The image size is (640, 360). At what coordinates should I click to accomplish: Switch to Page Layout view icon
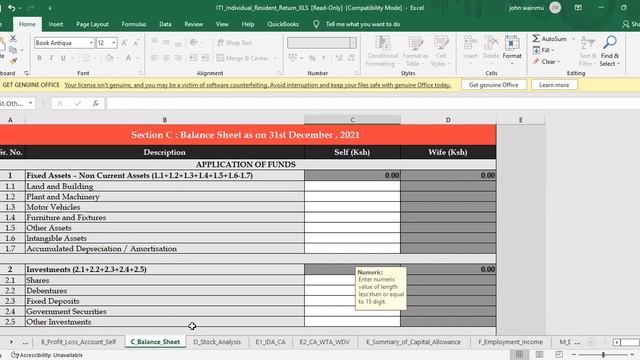pyautogui.click(x=539, y=354)
